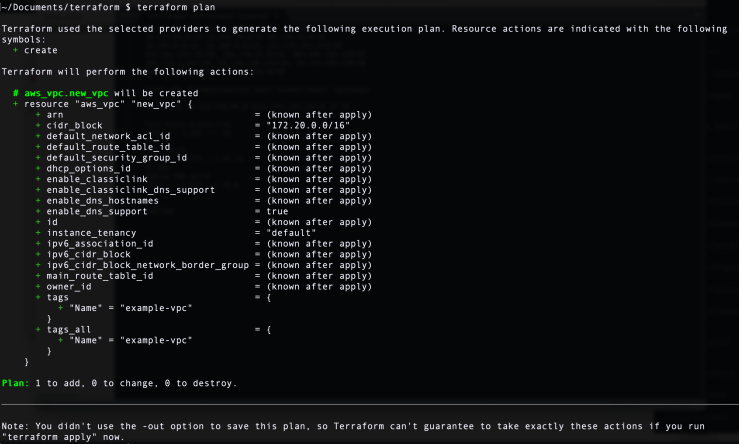Click the plus icon next to tags_all
The width and height of the screenshot is (739, 444).
(x=38, y=329)
